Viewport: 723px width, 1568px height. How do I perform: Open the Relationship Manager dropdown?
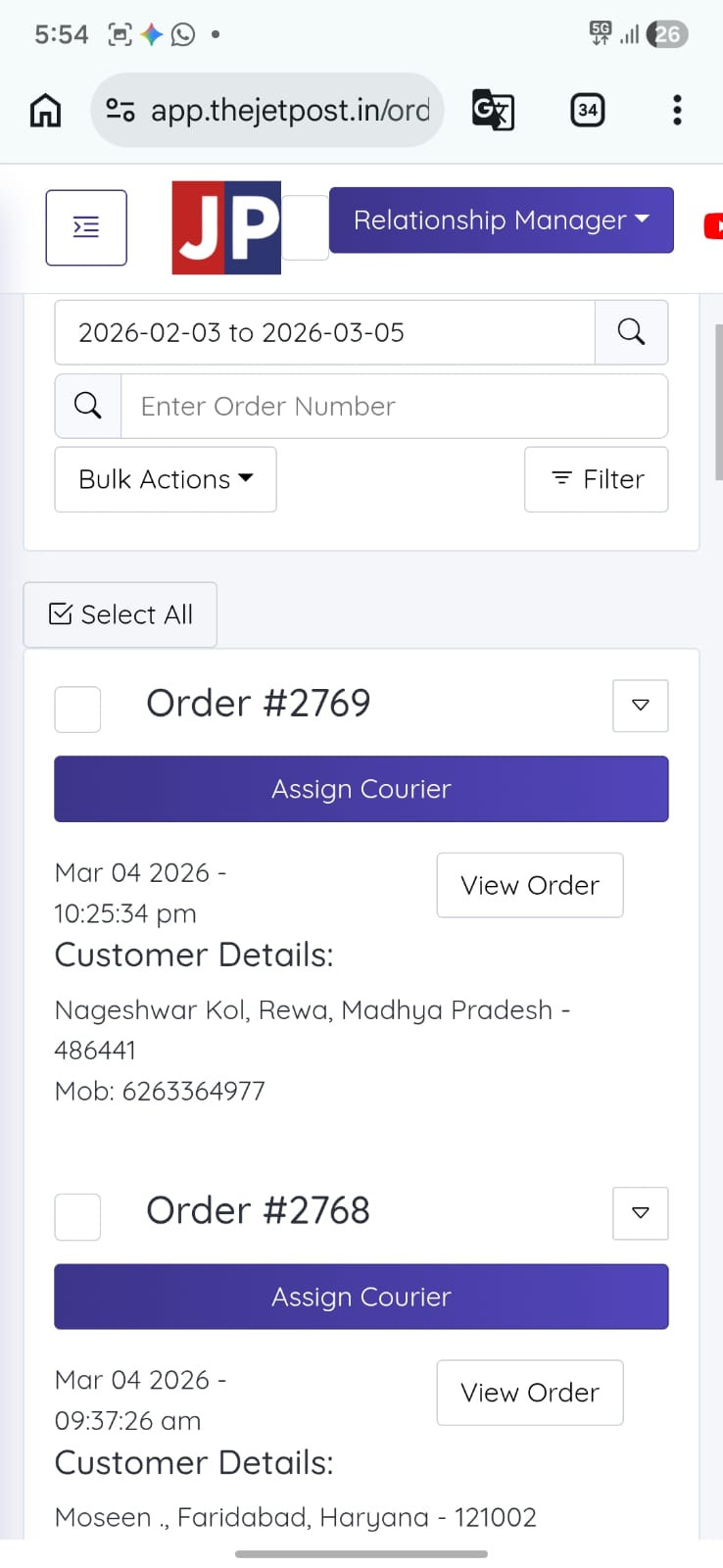click(x=501, y=220)
